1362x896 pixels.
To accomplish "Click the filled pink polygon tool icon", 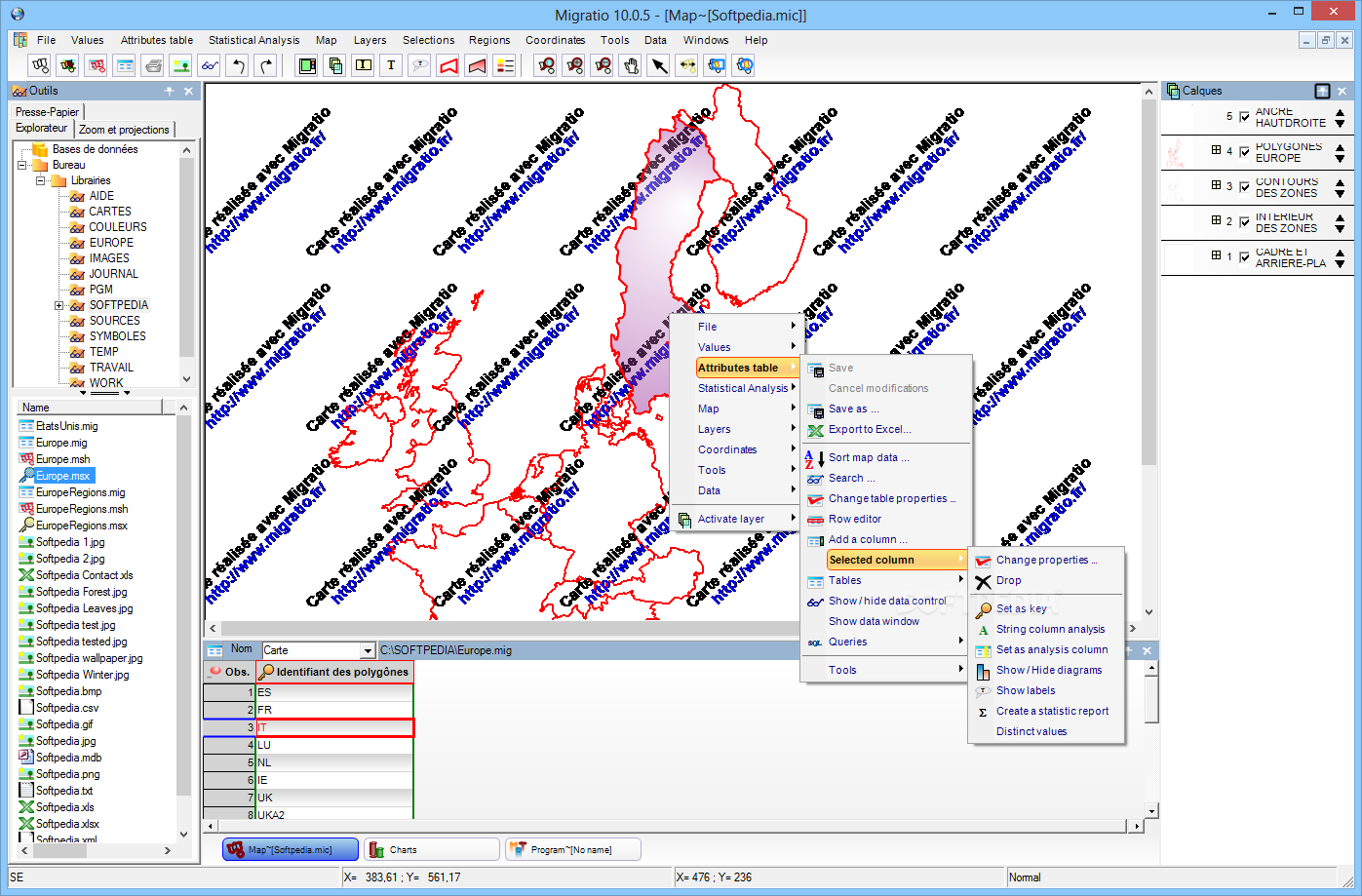I will tap(476, 65).
